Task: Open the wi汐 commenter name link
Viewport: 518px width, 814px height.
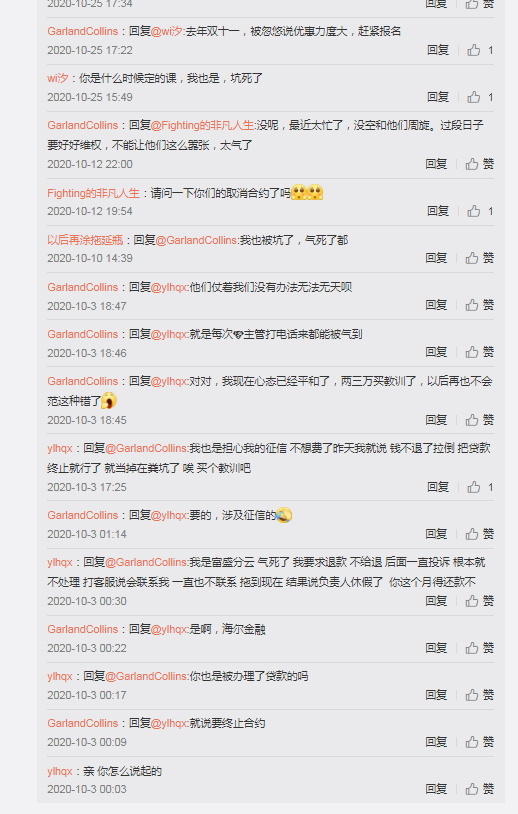Action: (x=58, y=78)
